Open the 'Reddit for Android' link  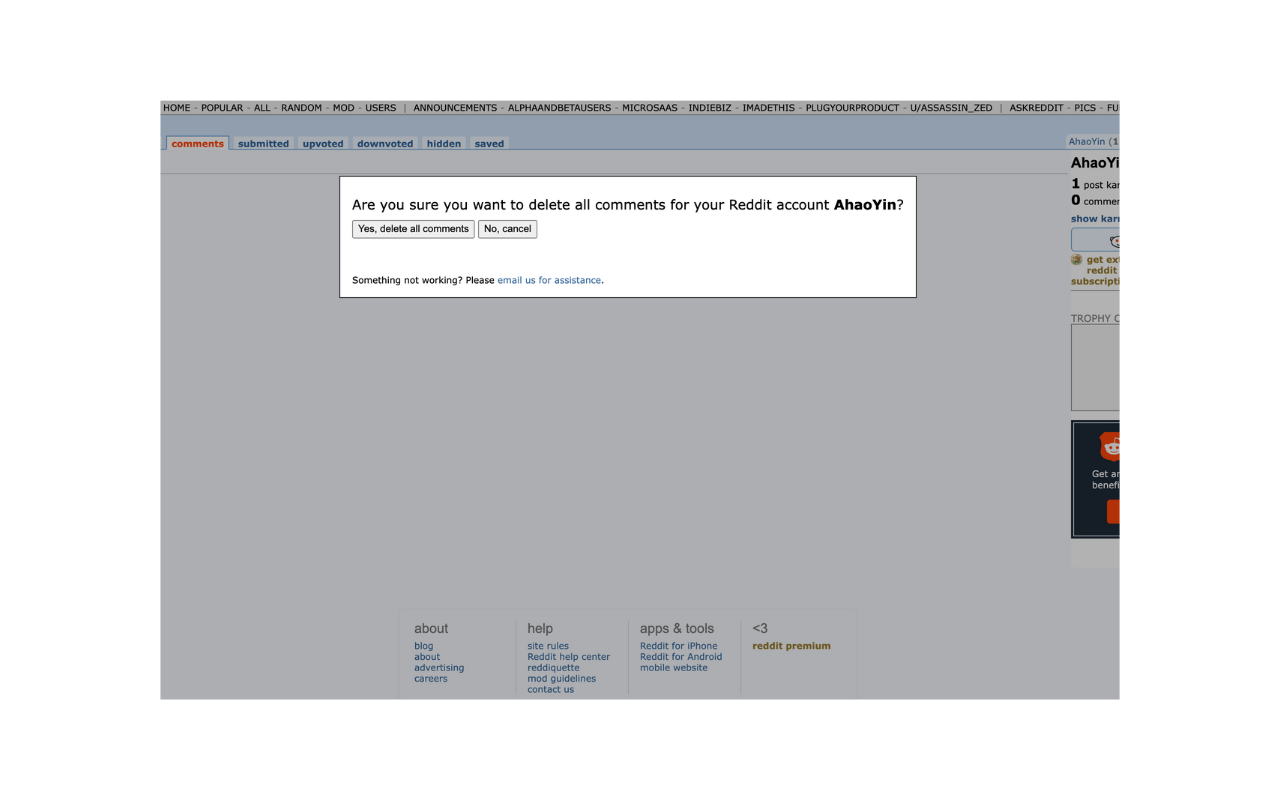681,657
